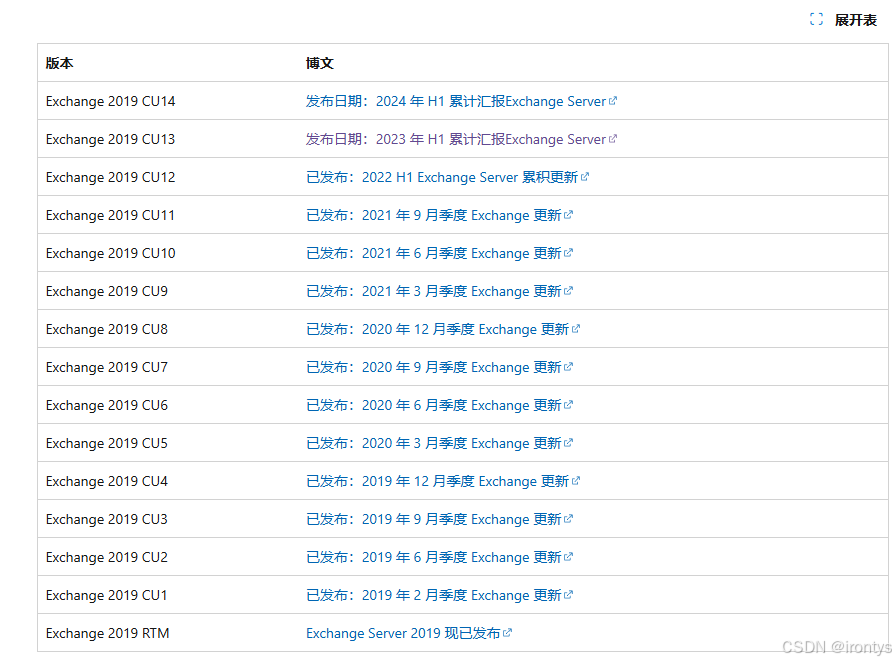Open the 2021 年 6 月季度 Exchange 更新 link
The height and width of the screenshot is (662, 896).
[439, 253]
